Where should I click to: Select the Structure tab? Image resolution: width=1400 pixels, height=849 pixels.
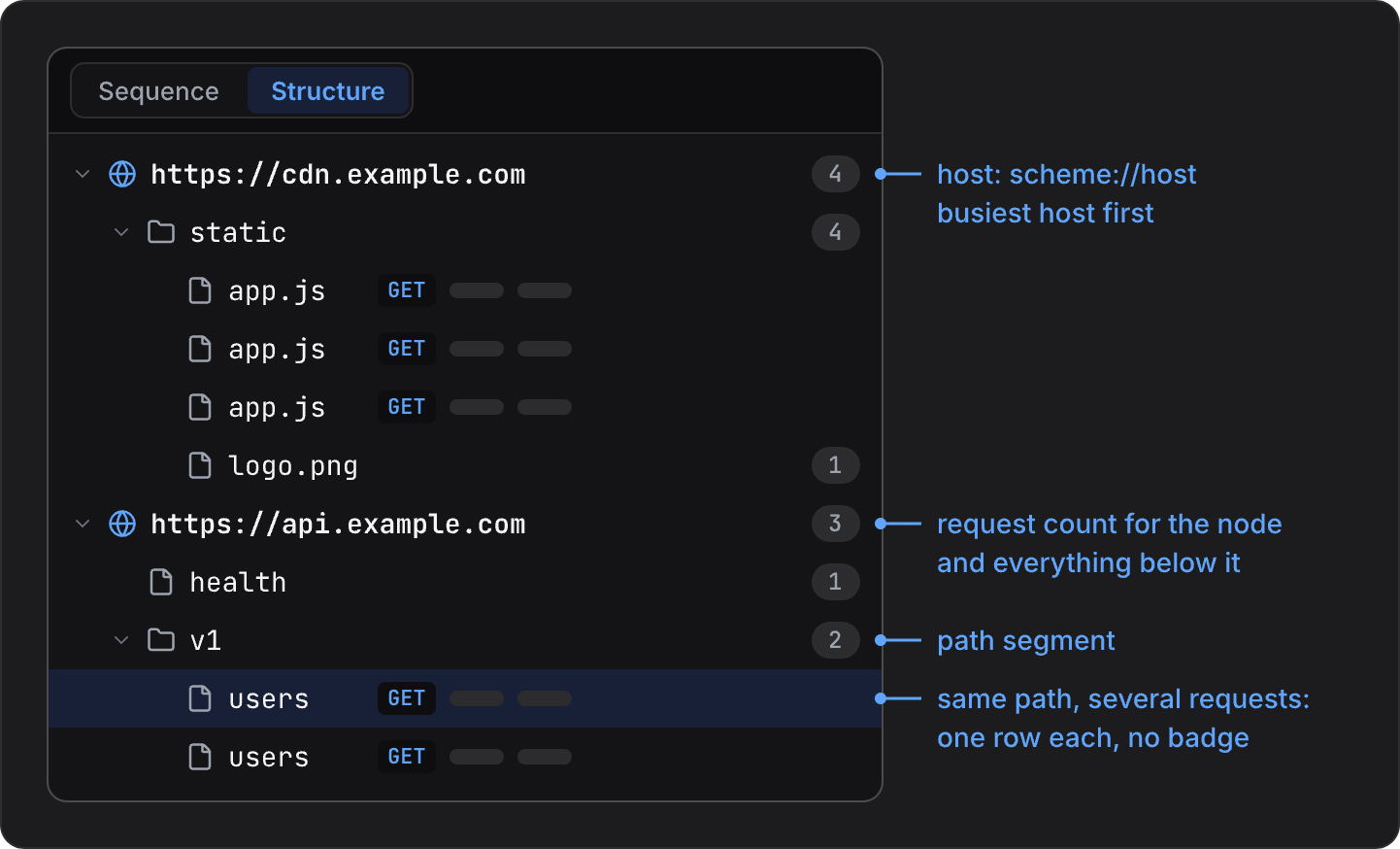(328, 91)
